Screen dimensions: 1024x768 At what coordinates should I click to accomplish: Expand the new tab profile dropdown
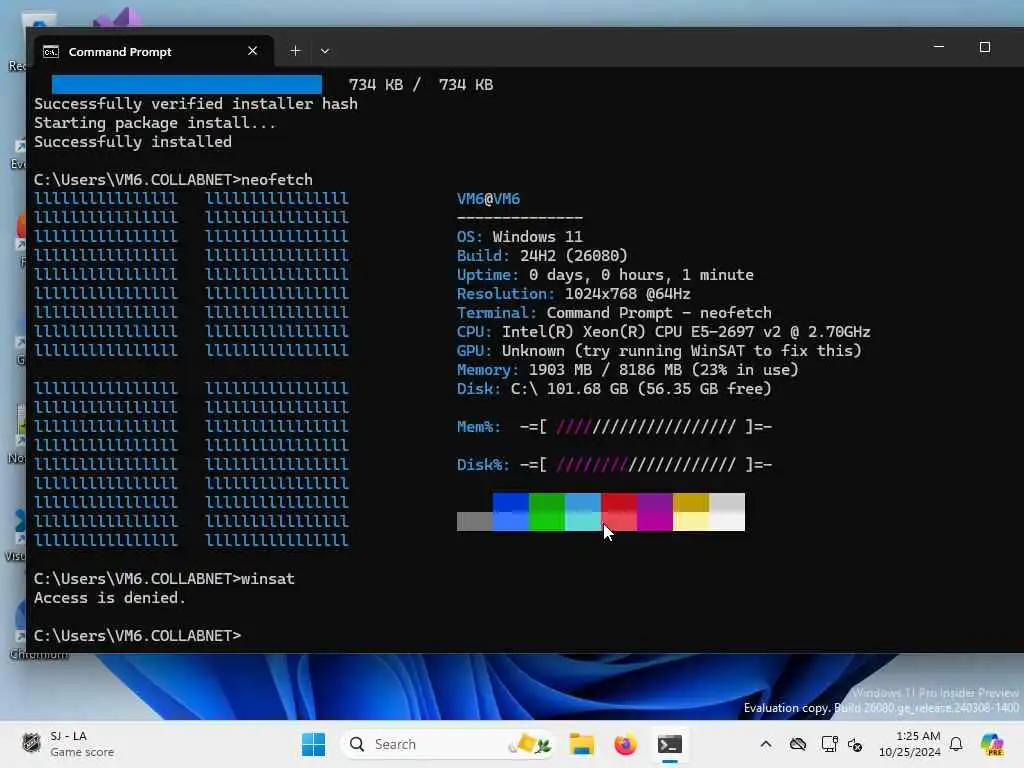tap(325, 51)
